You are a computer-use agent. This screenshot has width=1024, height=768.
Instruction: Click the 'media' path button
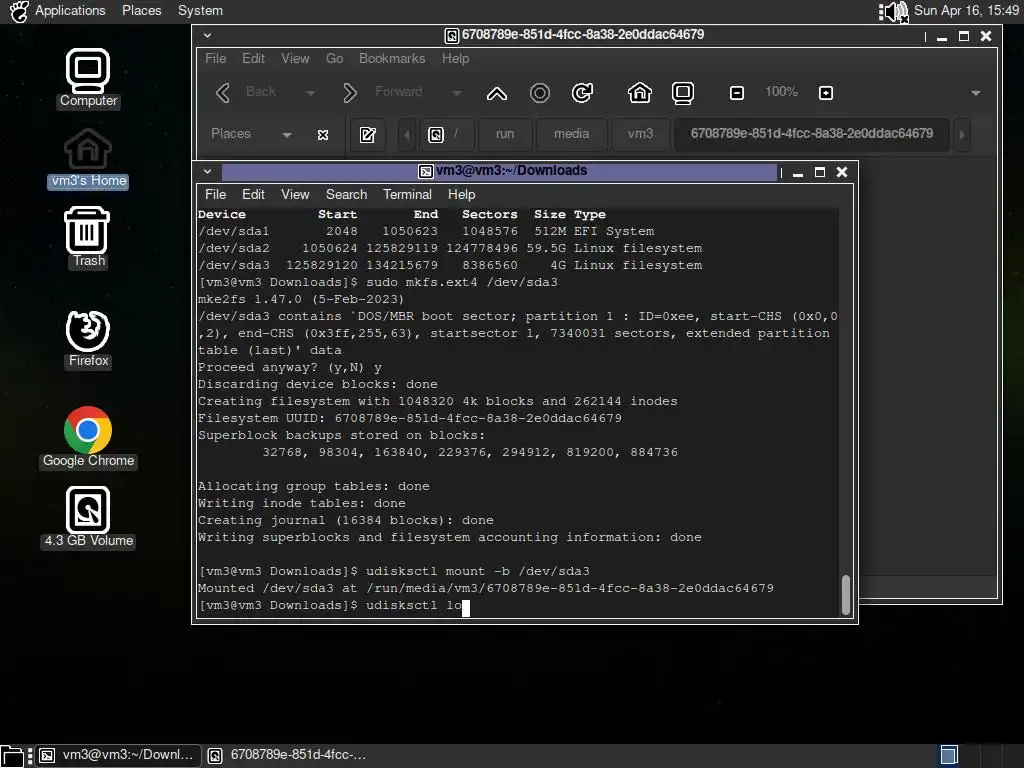[x=571, y=135]
